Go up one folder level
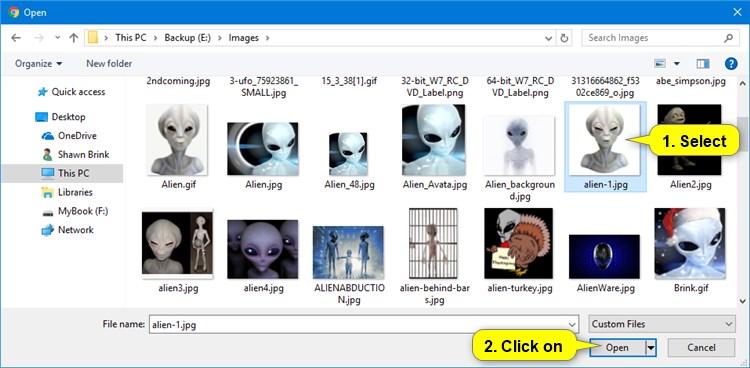Screen dimensions: 750x368 coord(73,38)
